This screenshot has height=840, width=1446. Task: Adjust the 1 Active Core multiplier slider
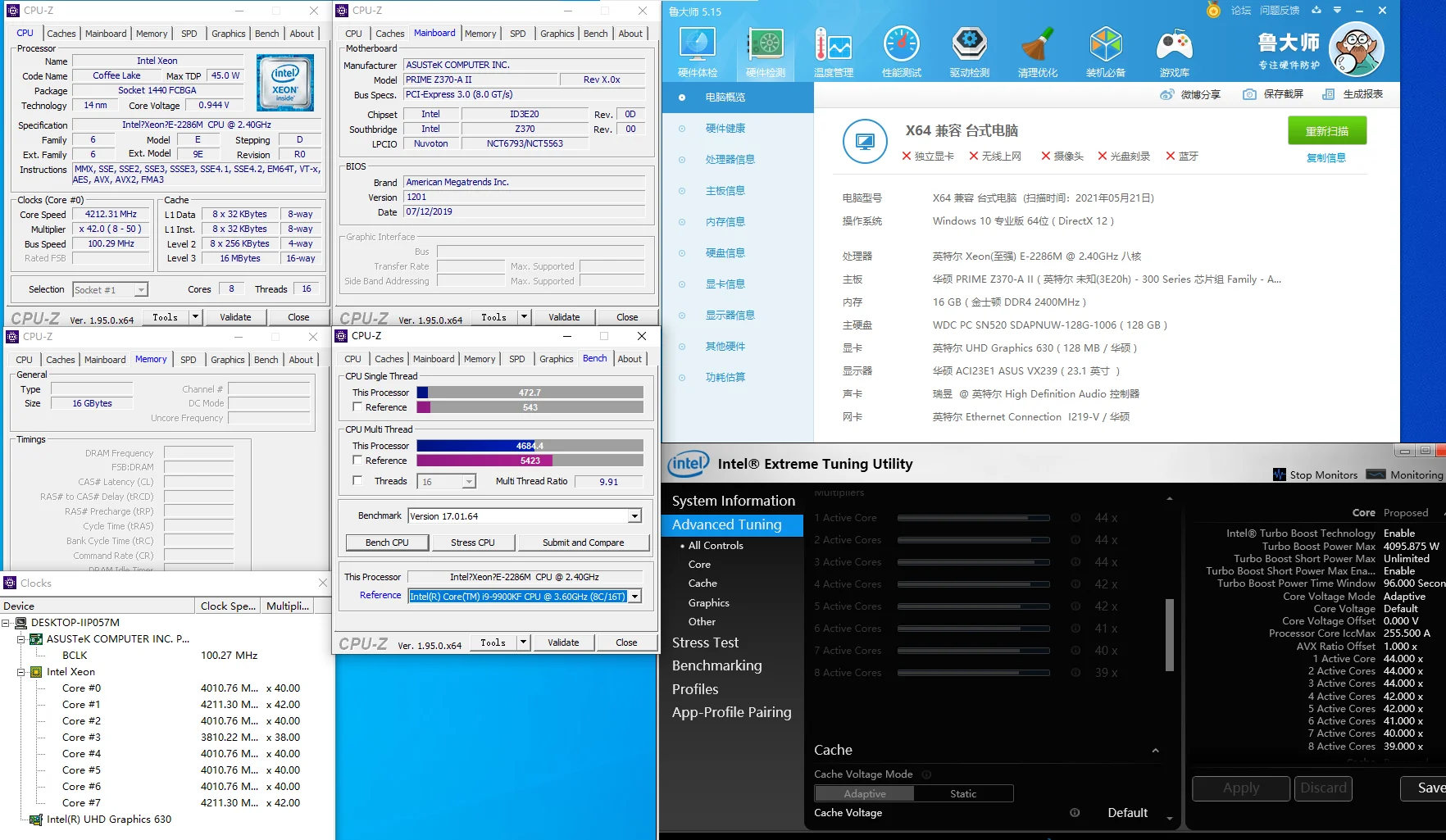point(973,518)
